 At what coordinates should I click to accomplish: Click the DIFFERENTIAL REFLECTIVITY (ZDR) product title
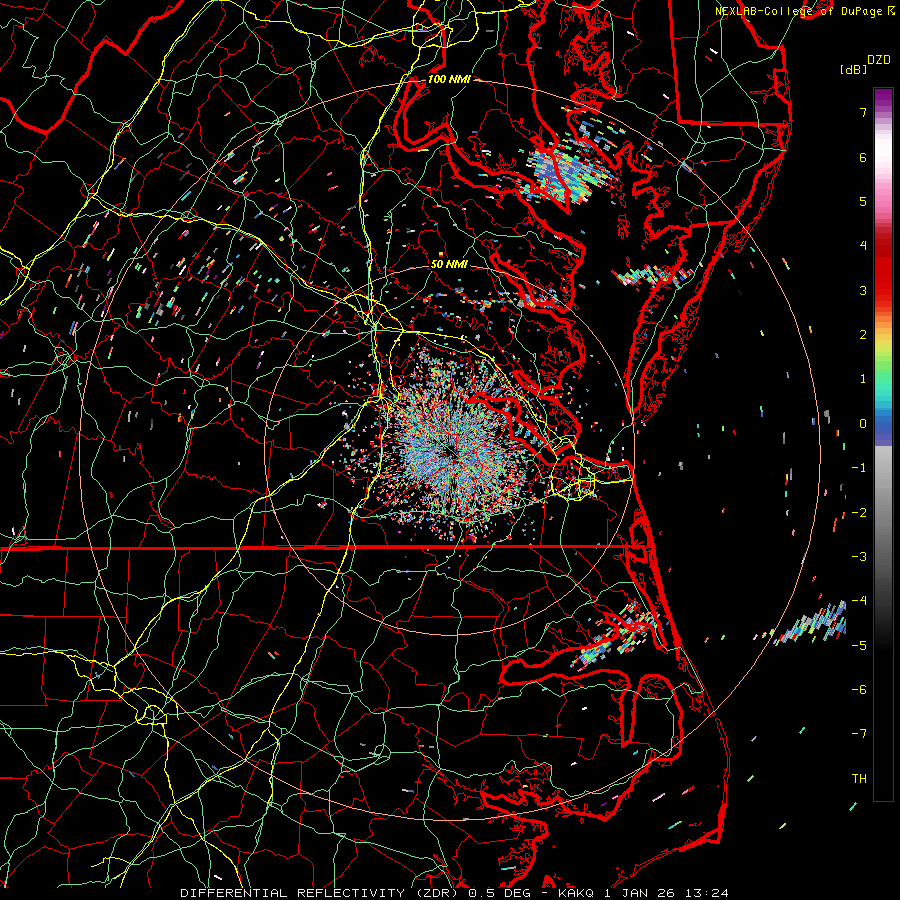point(321,893)
